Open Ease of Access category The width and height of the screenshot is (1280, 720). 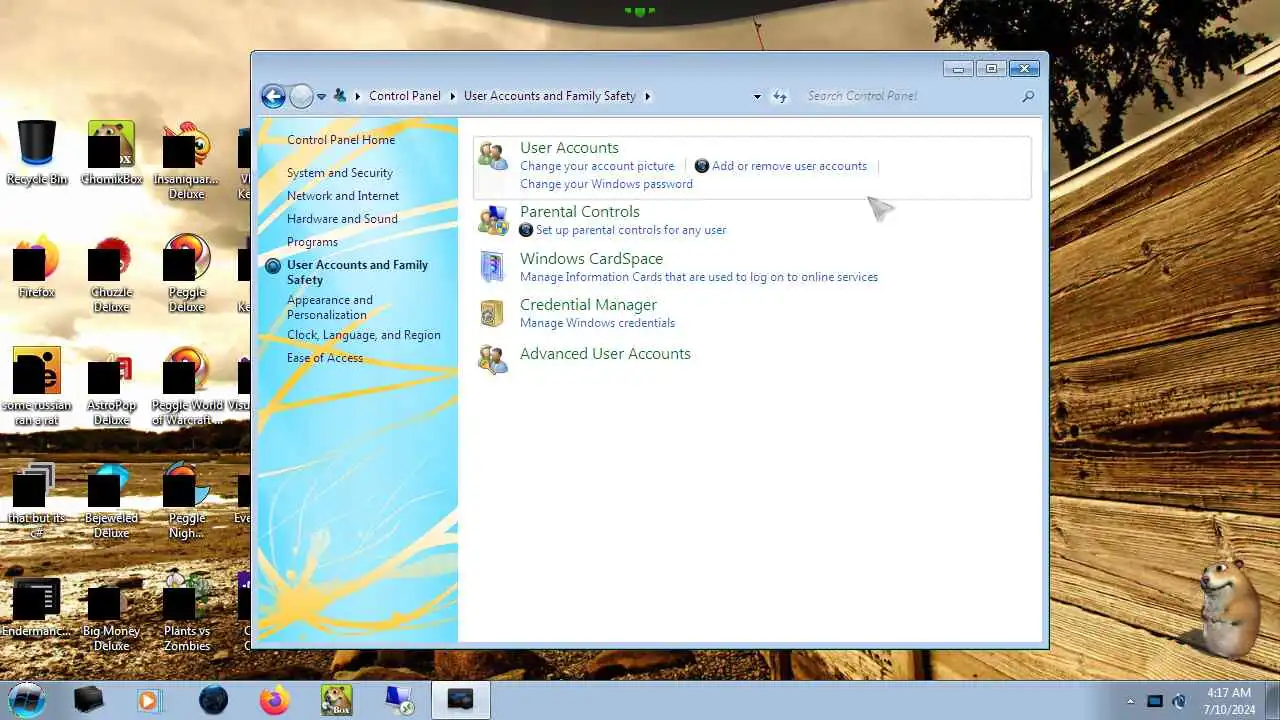325,358
